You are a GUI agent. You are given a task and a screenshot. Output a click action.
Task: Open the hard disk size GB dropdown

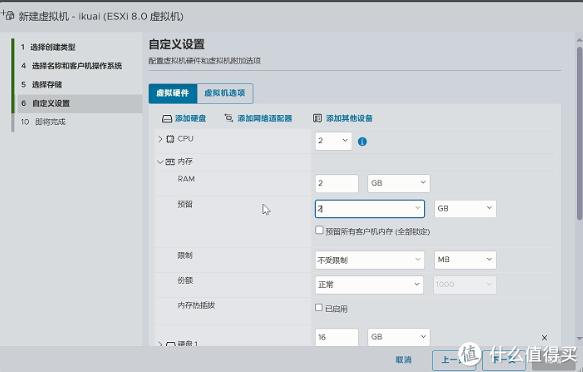point(399,337)
